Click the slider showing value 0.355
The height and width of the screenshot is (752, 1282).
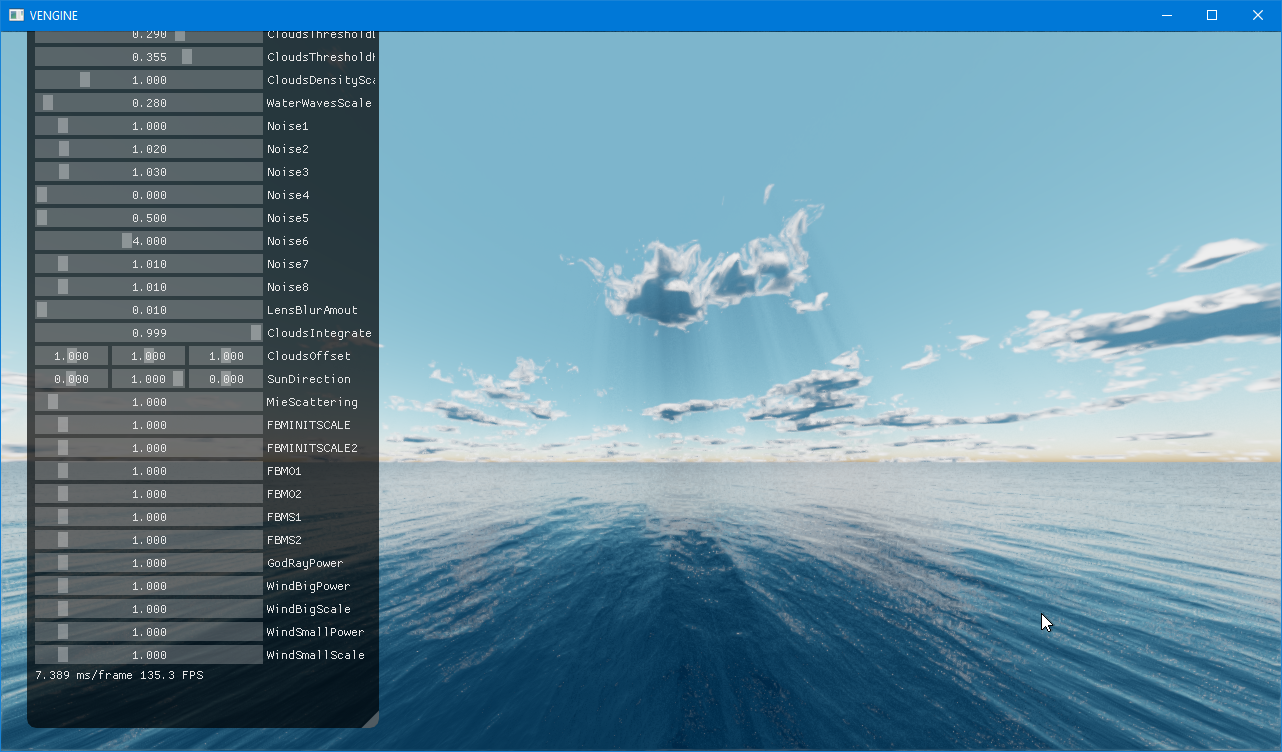148,57
